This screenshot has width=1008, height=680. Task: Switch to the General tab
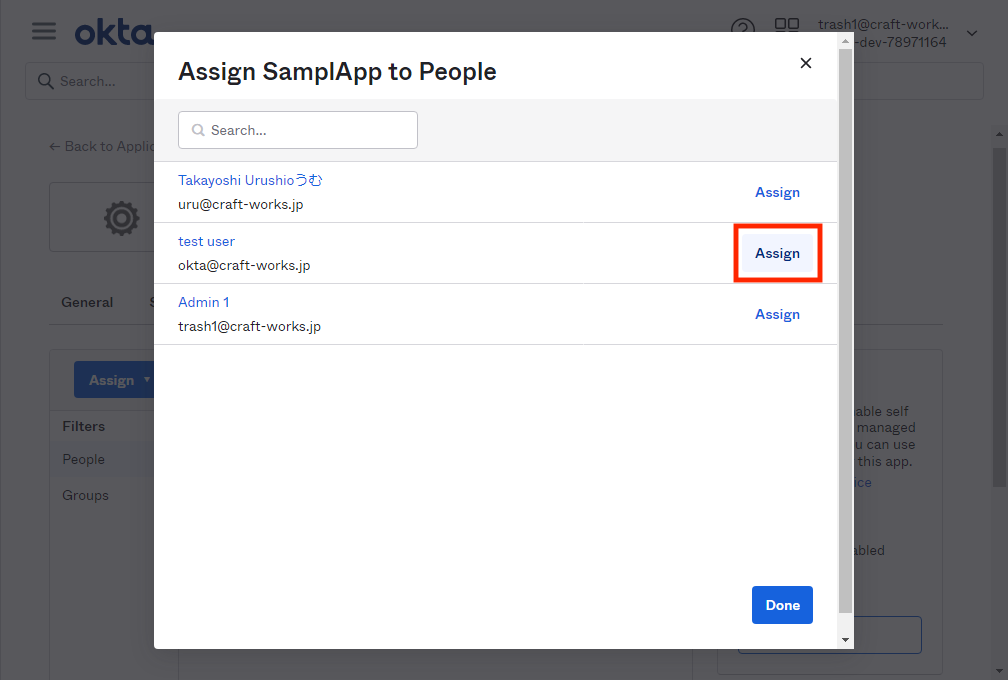point(87,302)
